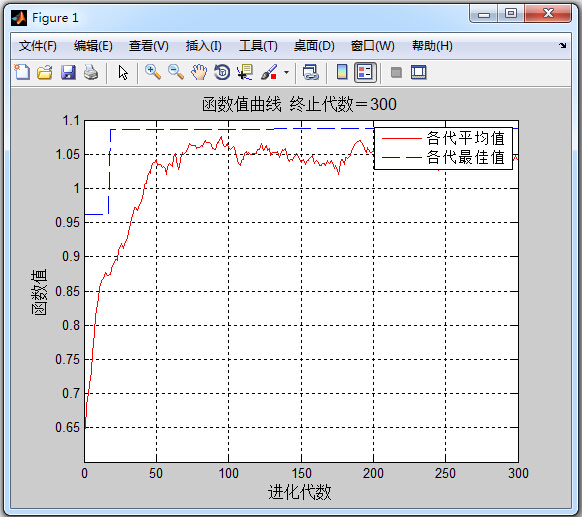Select the Edit Plot arrow tool
Screen dimensions: 582x517
click(123, 72)
